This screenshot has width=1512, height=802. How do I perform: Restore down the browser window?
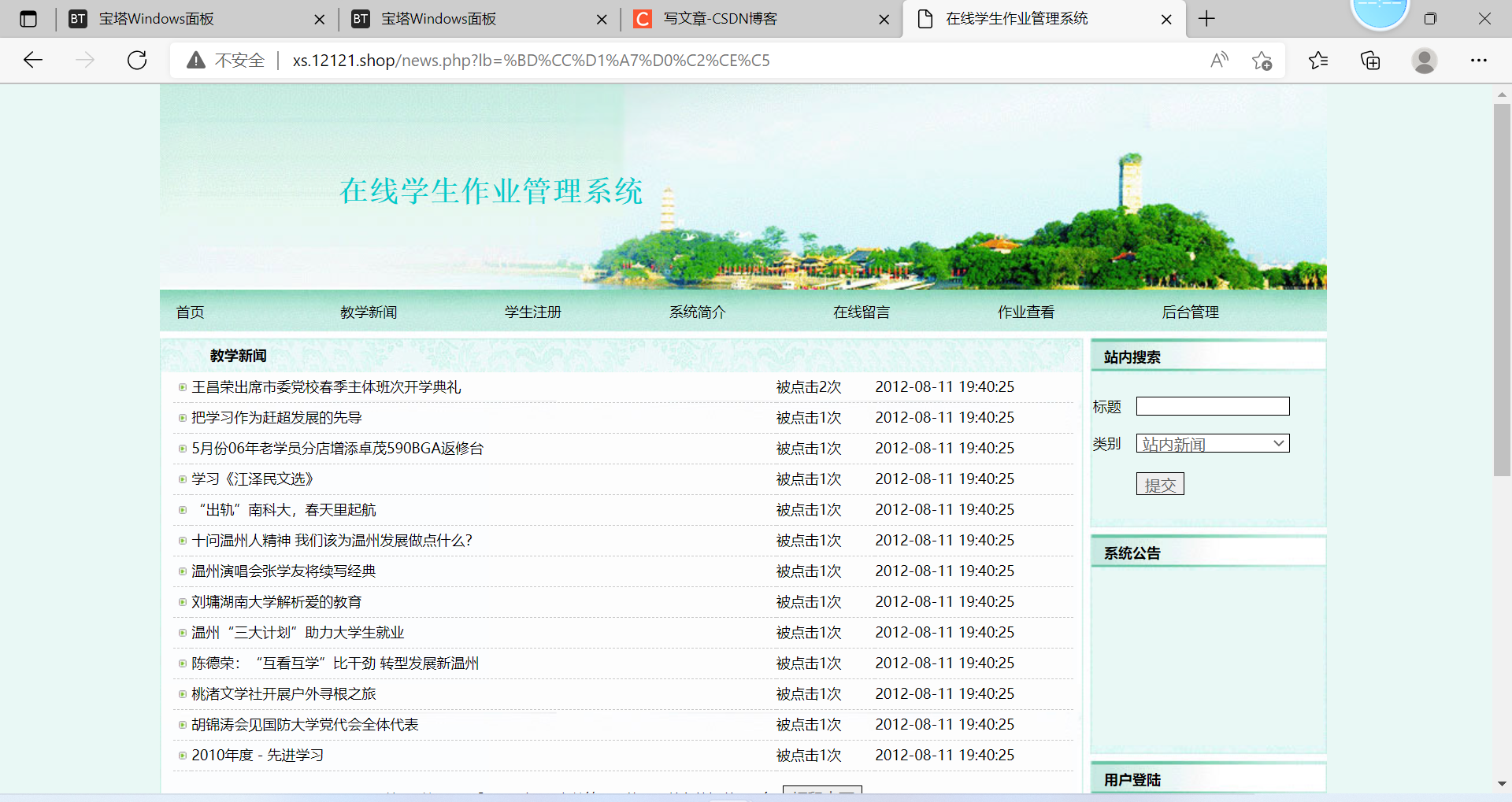[1430, 19]
